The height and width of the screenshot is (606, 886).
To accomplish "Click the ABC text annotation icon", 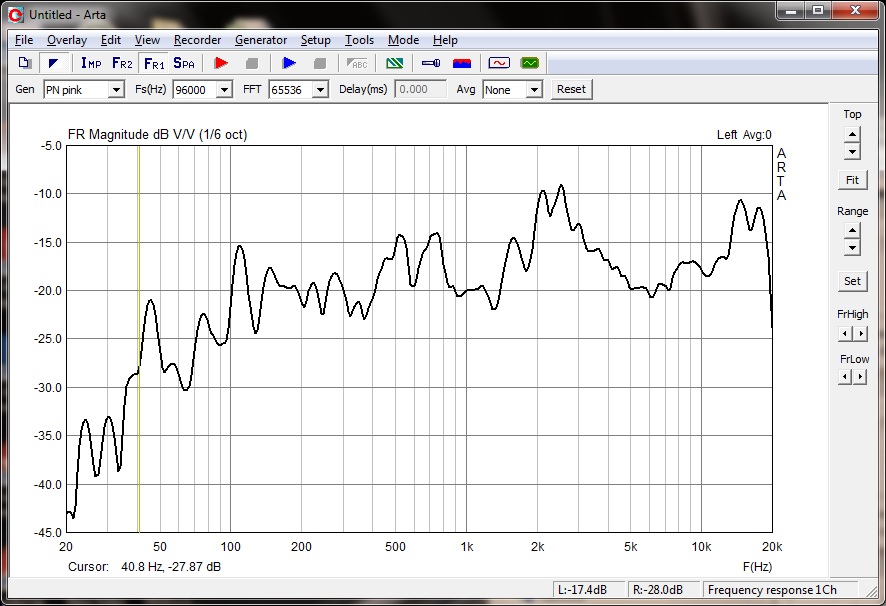I will coord(357,63).
